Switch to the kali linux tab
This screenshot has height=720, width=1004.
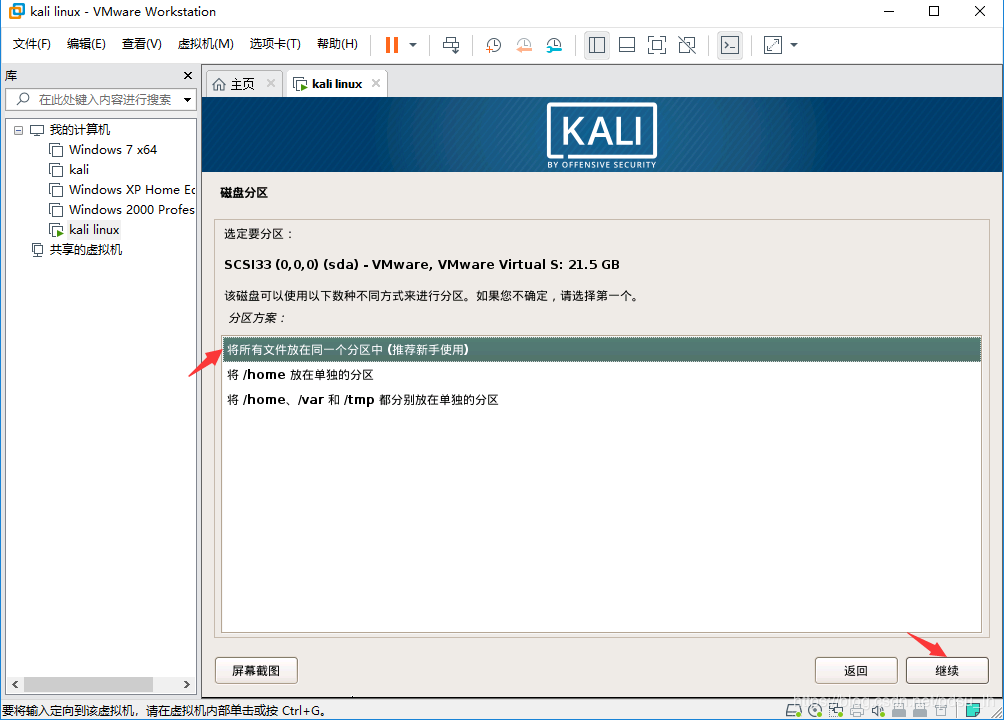click(x=337, y=84)
